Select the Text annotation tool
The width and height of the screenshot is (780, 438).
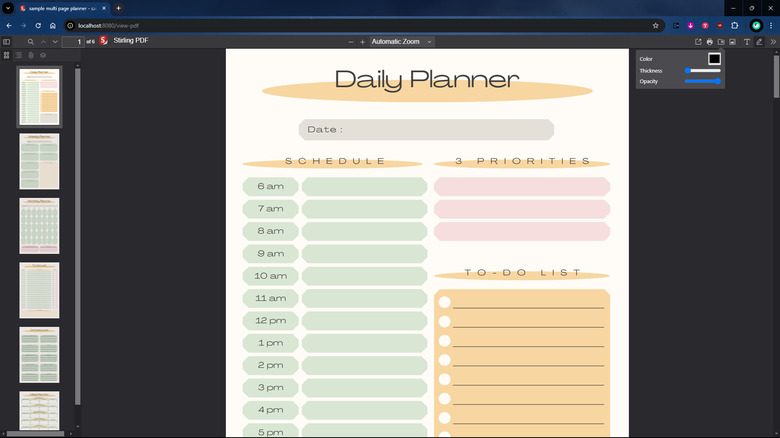coord(747,42)
